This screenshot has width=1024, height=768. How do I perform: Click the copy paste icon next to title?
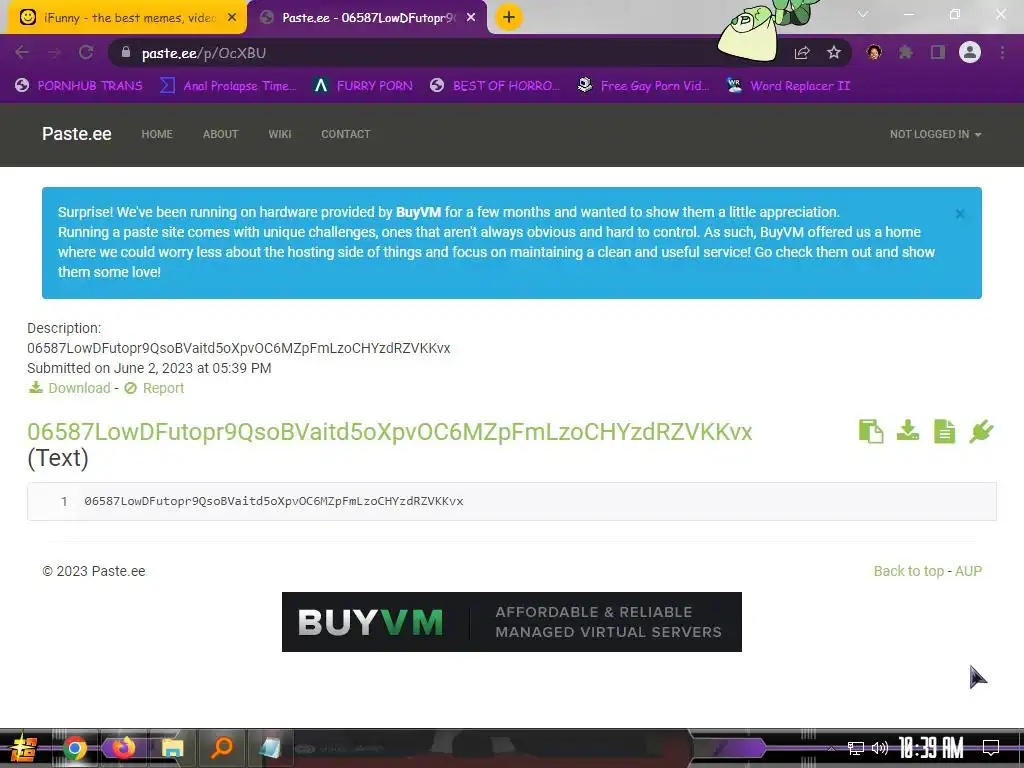coord(871,432)
